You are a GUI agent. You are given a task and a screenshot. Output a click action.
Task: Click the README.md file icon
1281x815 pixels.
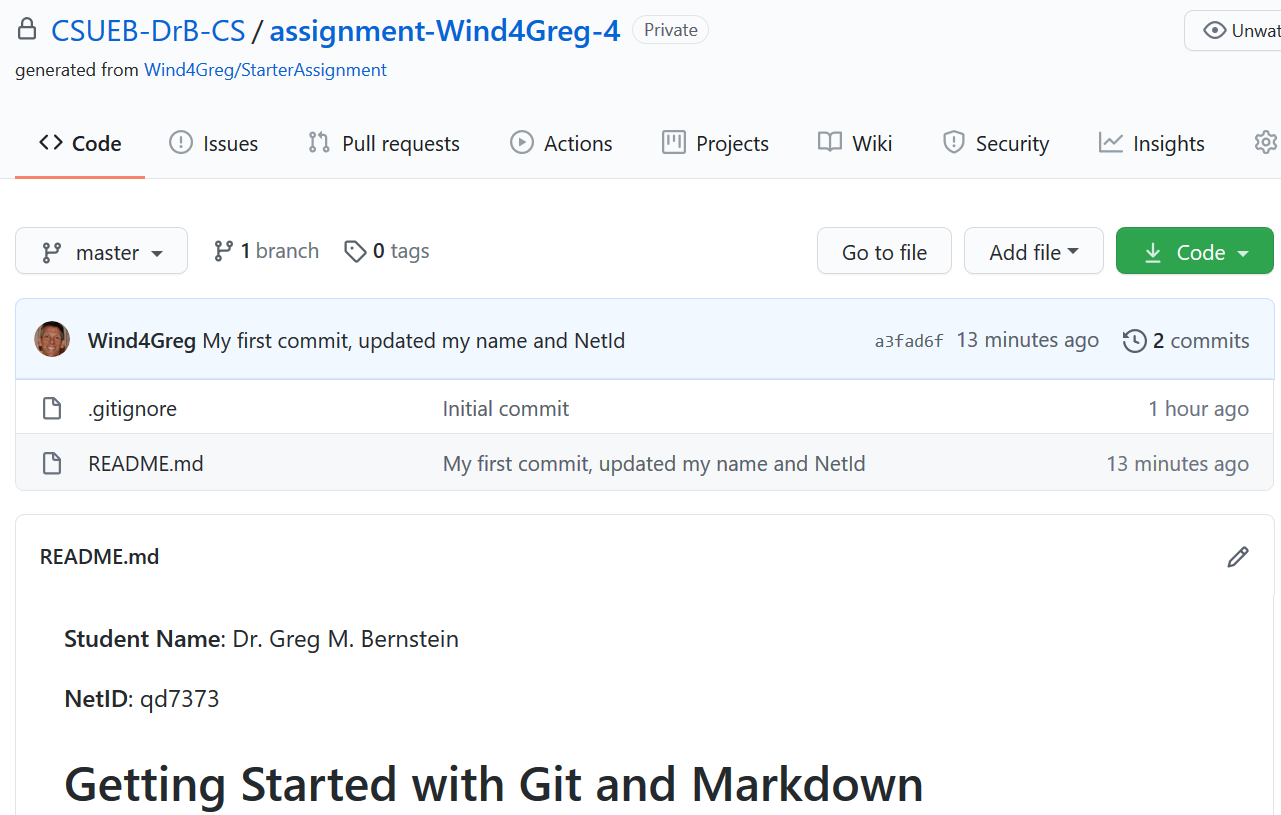[x=52, y=463]
